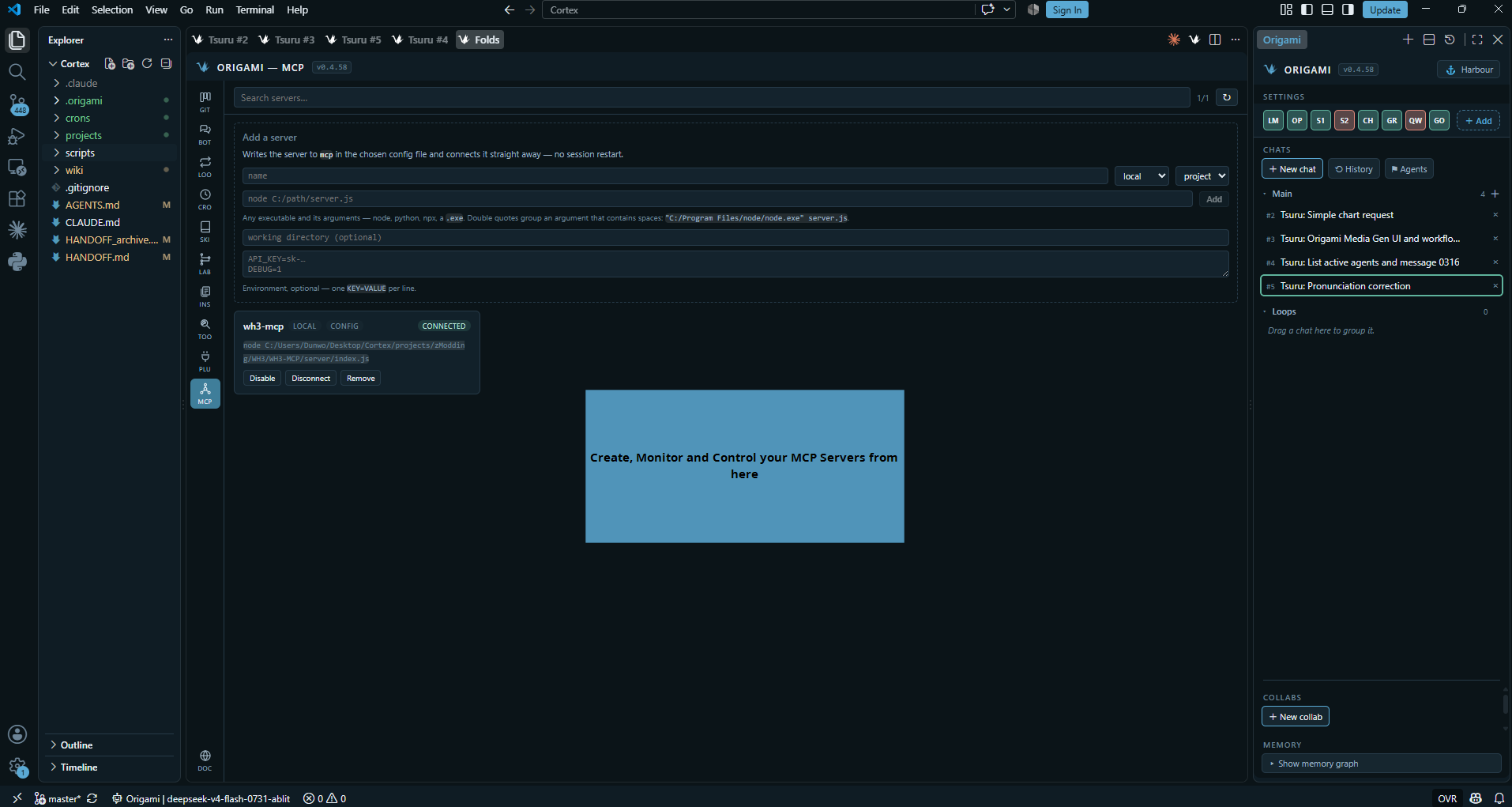
Task: Toggle the GR settings profile
Action: pyautogui.click(x=1392, y=121)
